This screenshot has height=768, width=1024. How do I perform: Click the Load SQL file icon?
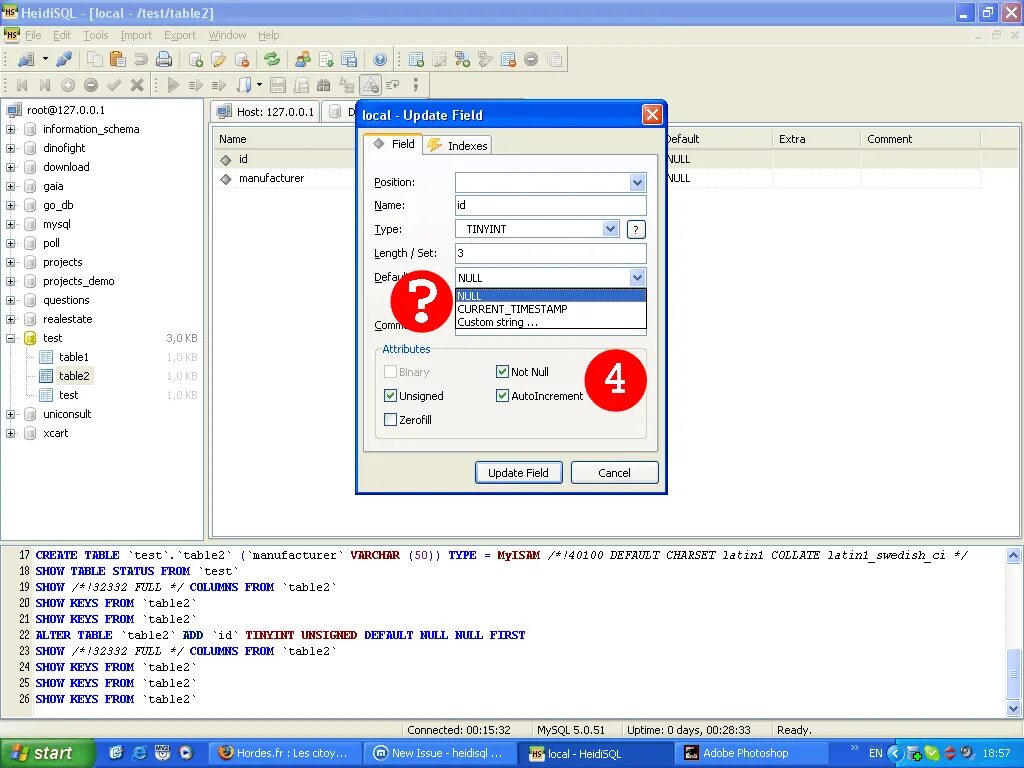pos(244,85)
